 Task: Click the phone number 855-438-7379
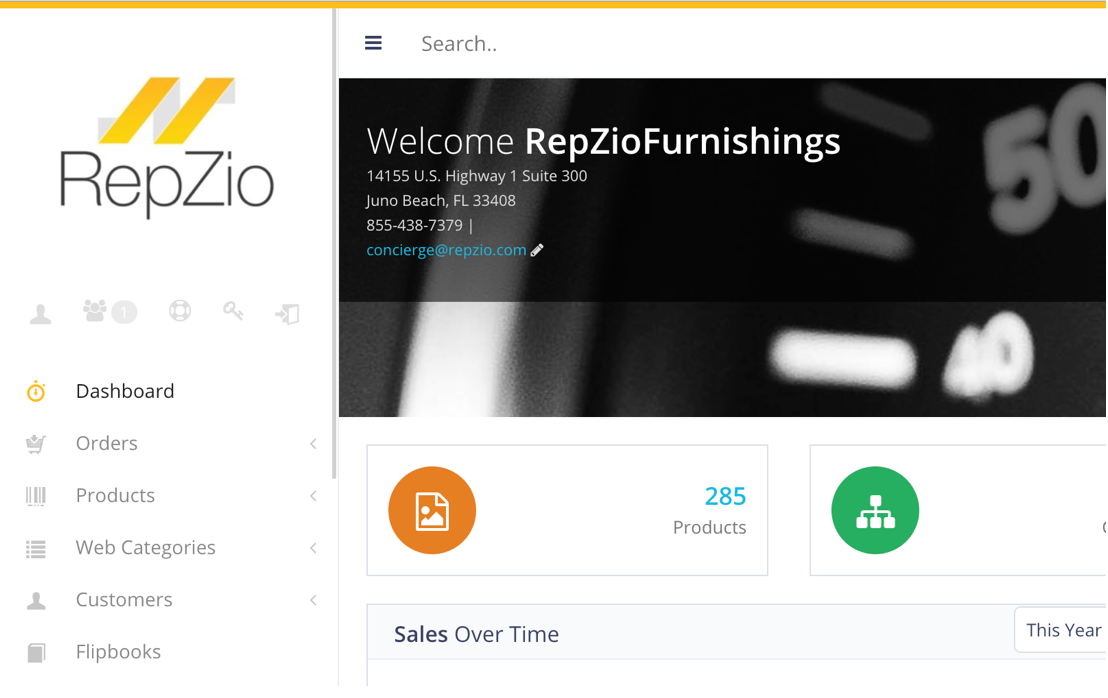point(414,225)
